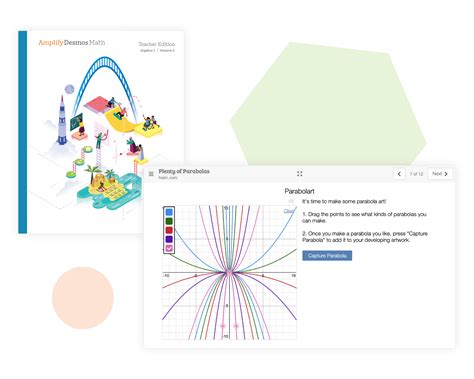This screenshot has width=474, height=379.
Task: Click the Next button
Action: [x=440, y=174]
